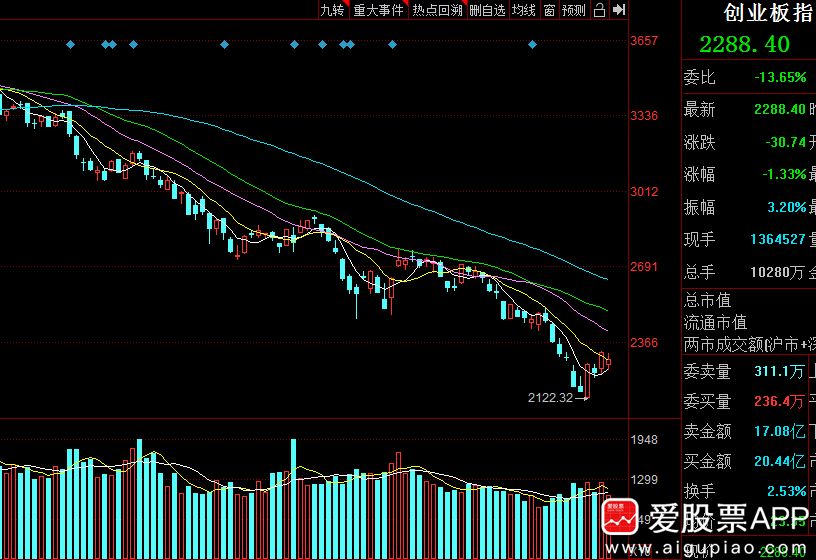Click the 预测 forecast button
The height and width of the screenshot is (560, 816).
click(573, 10)
